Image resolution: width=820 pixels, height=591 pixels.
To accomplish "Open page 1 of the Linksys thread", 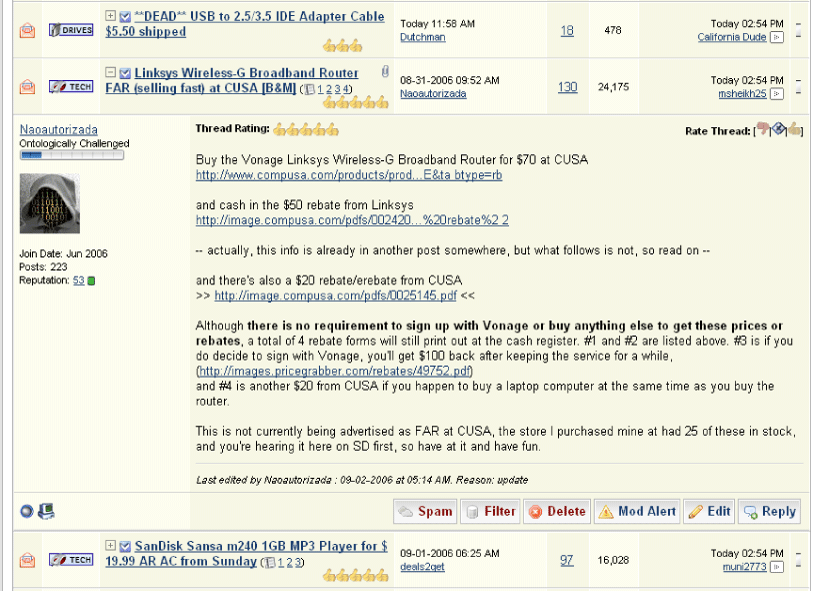I will pyautogui.click(x=320, y=89).
